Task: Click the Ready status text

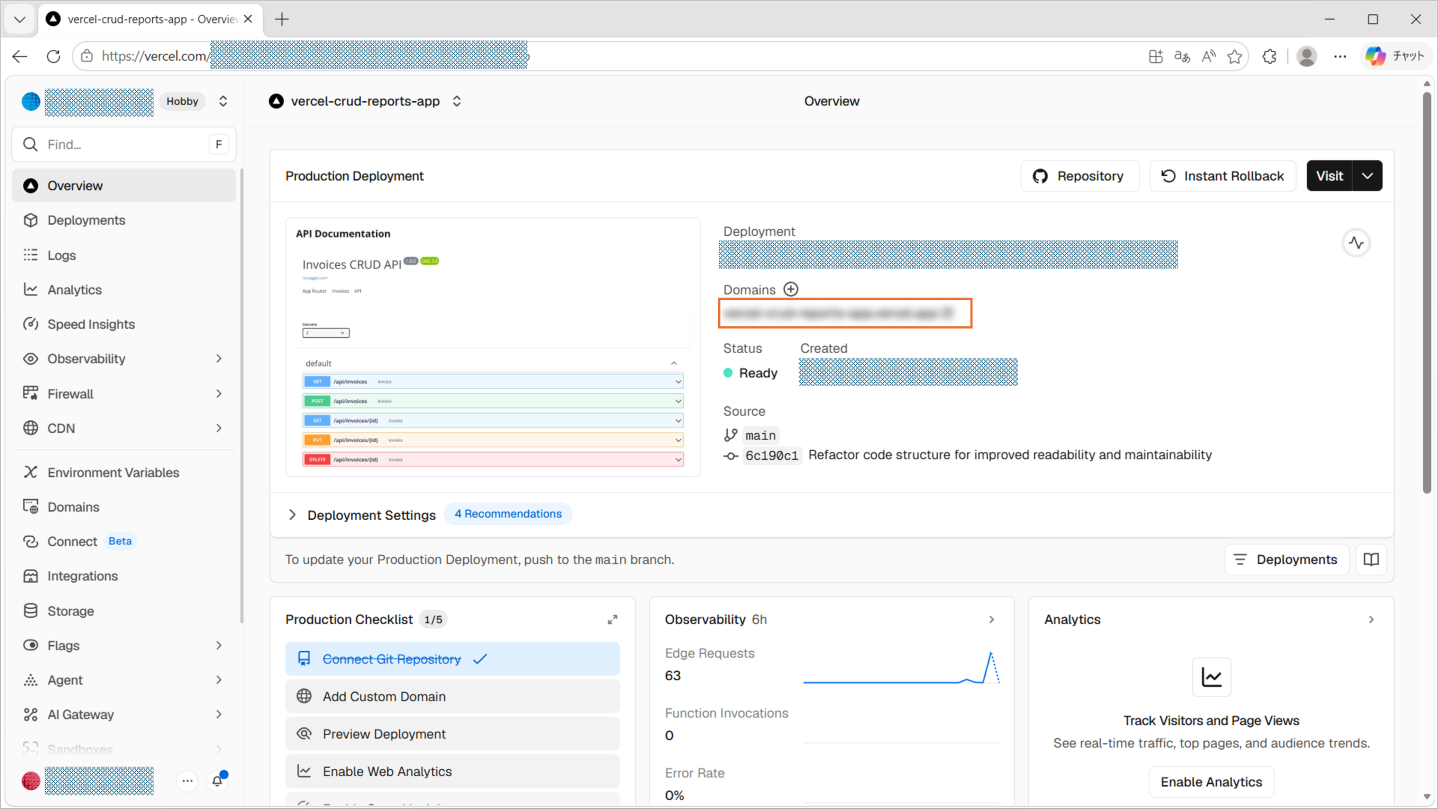Action: pyautogui.click(x=758, y=373)
